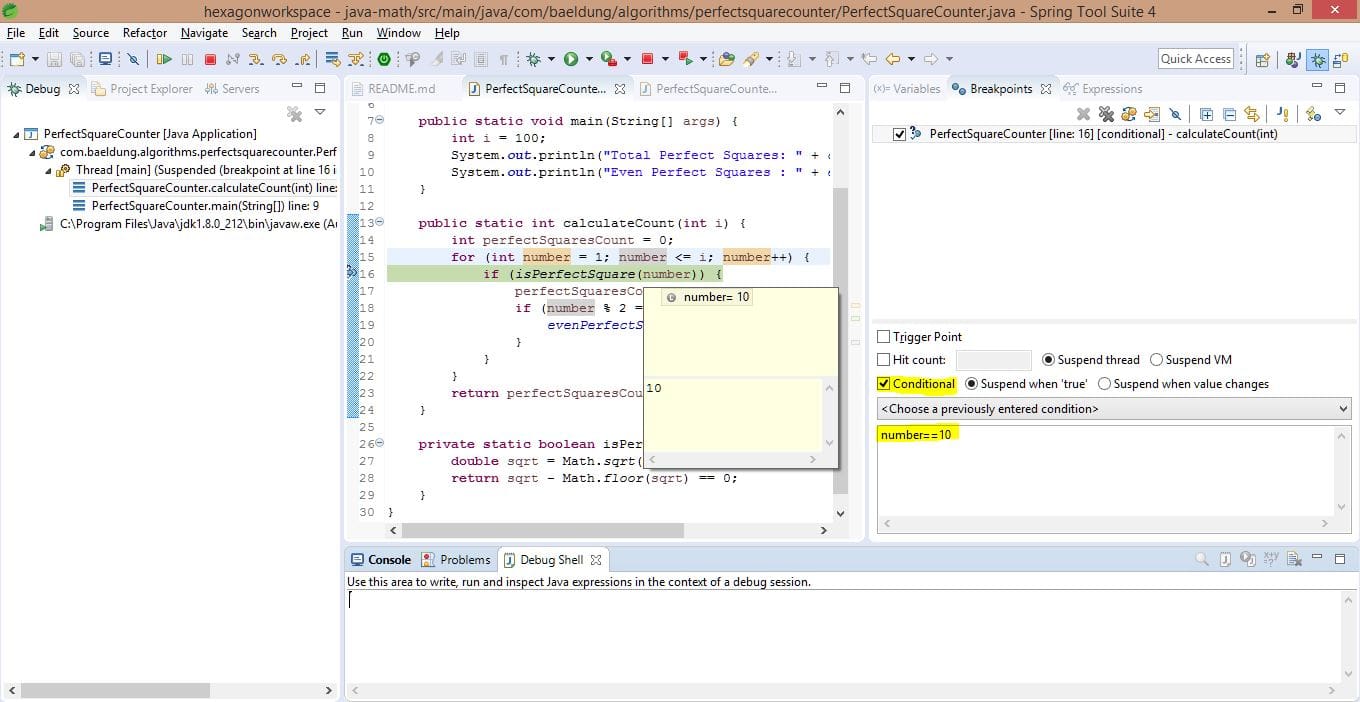
Task: Click Skip All Breakpoints in main toolbar
Action: (x=133, y=60)
